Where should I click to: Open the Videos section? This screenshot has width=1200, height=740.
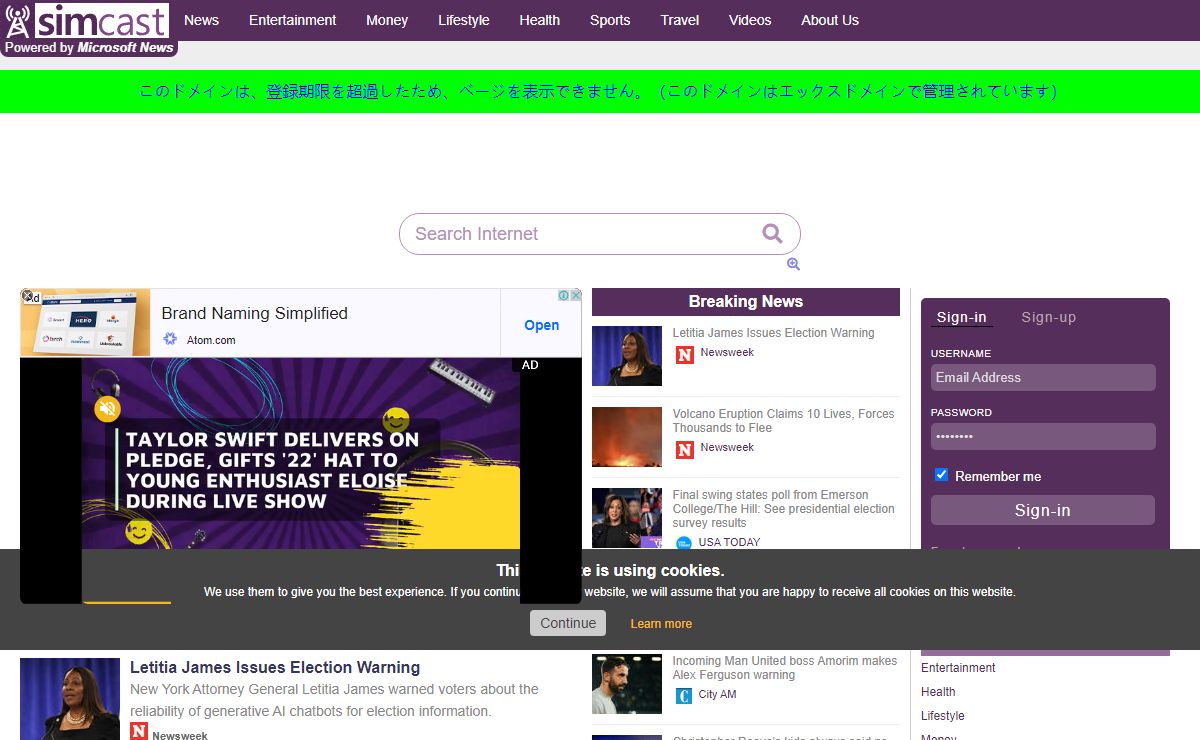[750, 20]
